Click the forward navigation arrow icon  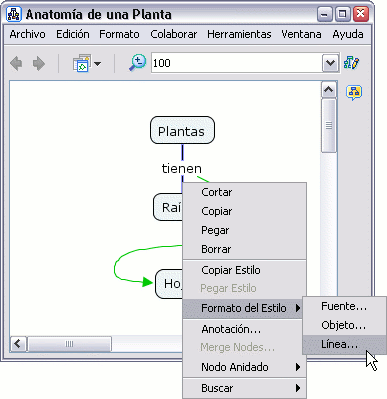39,63
